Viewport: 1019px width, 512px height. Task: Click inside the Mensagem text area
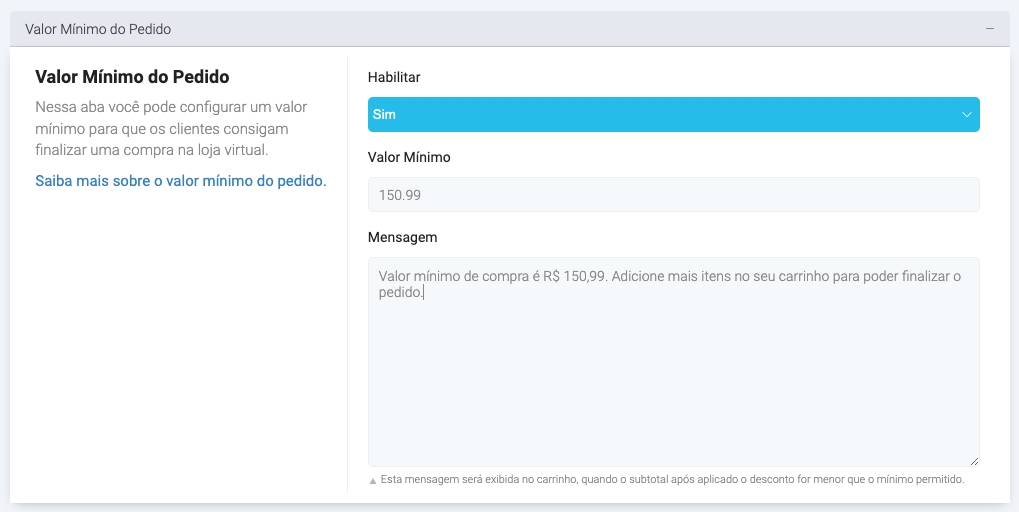click(x=672, y=380)
